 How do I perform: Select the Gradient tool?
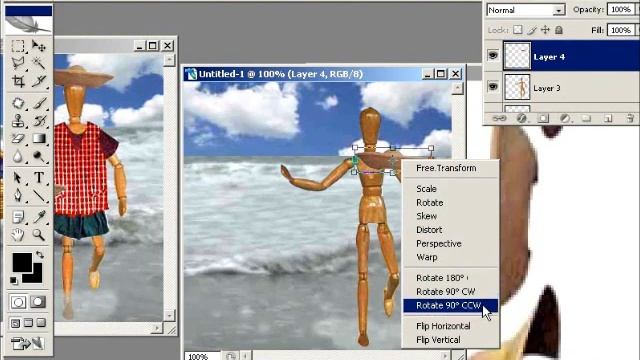[x=39, y=139]
